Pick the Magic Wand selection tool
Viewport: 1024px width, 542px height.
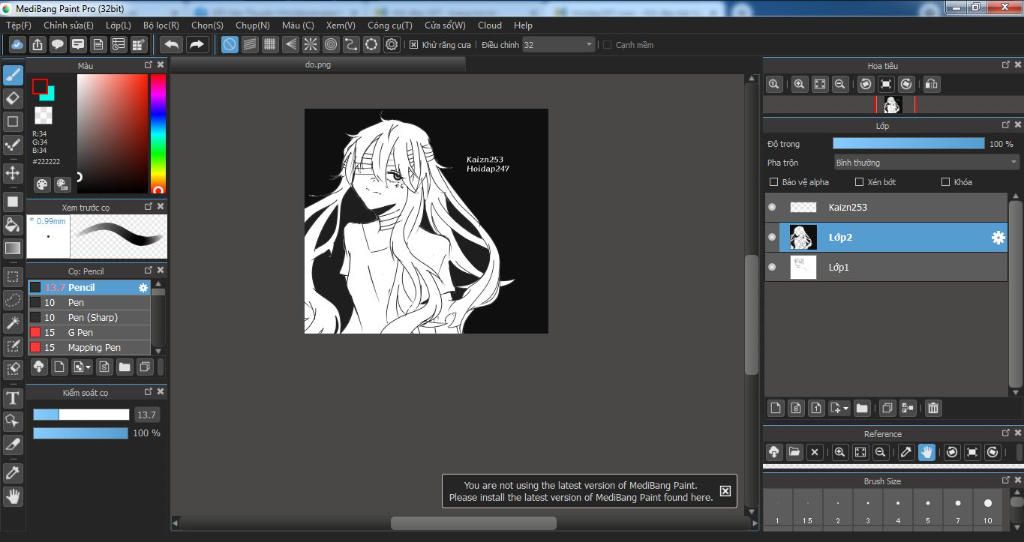[13, 323]
